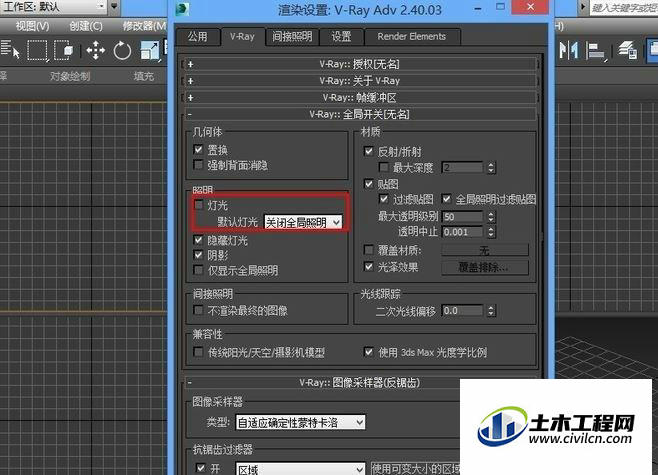Activate the Select and Rotate tool
The width and height of the screenshot is (658, 475).
[123, 51]
